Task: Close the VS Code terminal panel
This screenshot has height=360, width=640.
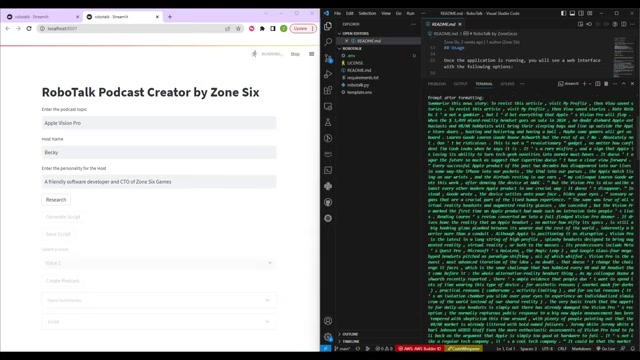Action: (x=632, y=84)
